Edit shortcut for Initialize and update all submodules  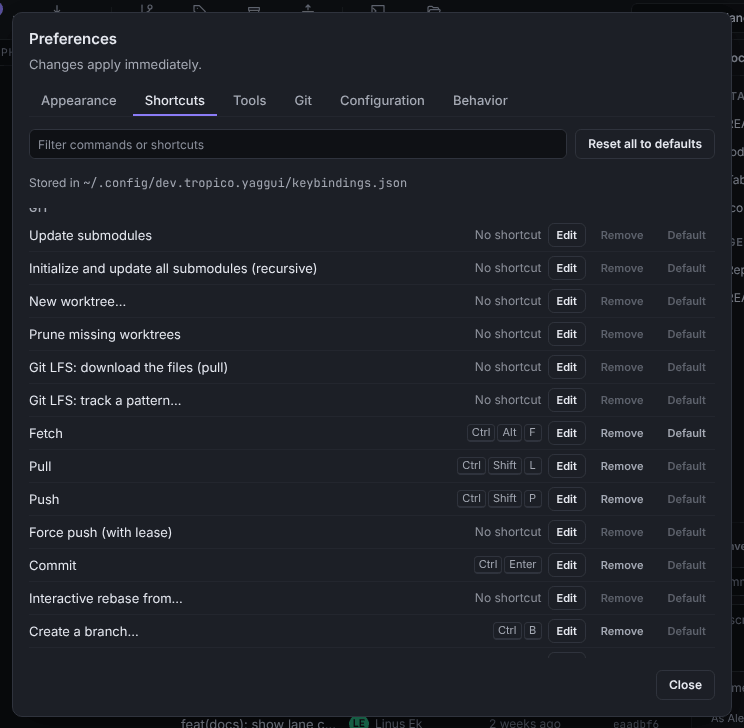(x=567, y=268)
